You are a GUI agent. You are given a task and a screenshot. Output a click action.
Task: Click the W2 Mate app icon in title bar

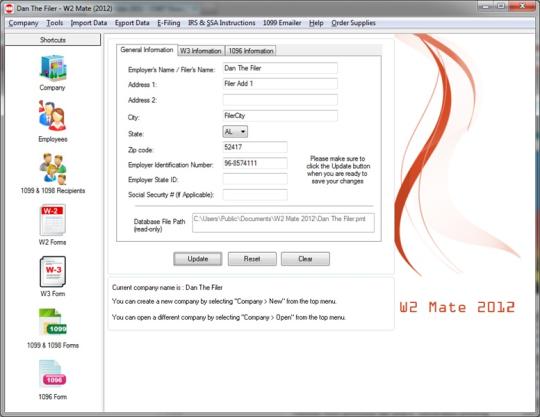click(x=9, y=8)
